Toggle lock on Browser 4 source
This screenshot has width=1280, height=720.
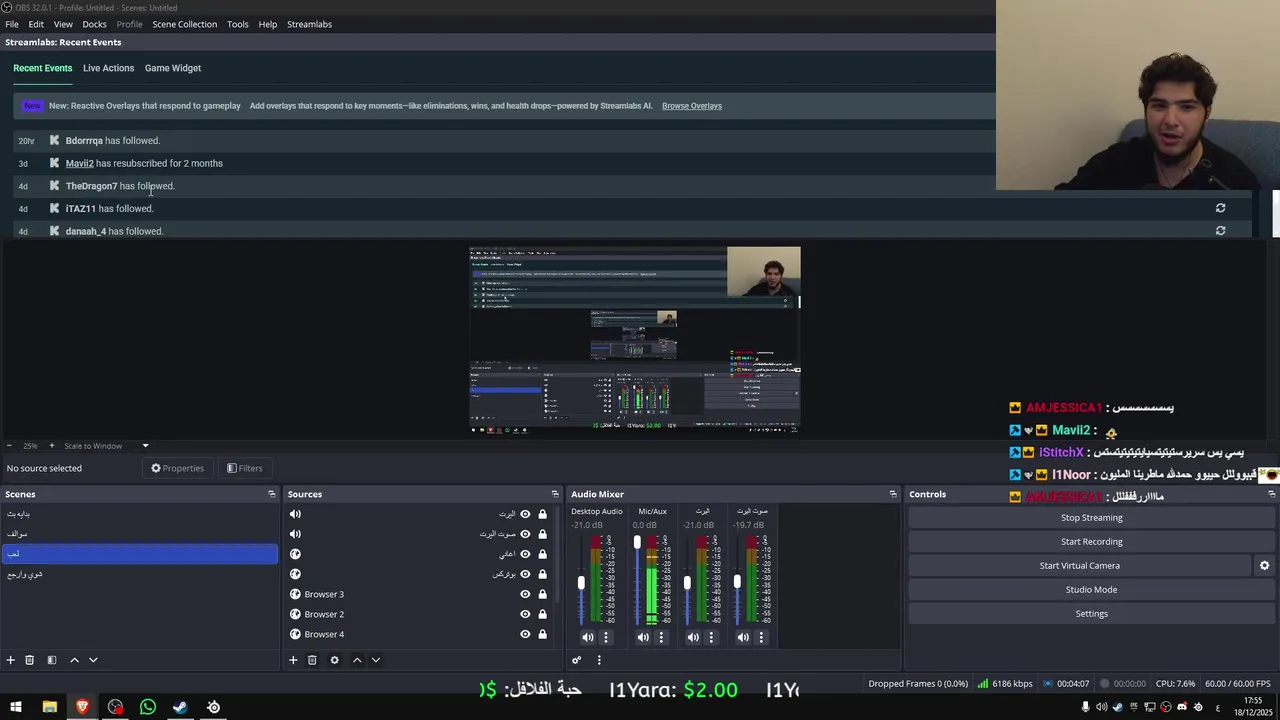click(542, 634)
